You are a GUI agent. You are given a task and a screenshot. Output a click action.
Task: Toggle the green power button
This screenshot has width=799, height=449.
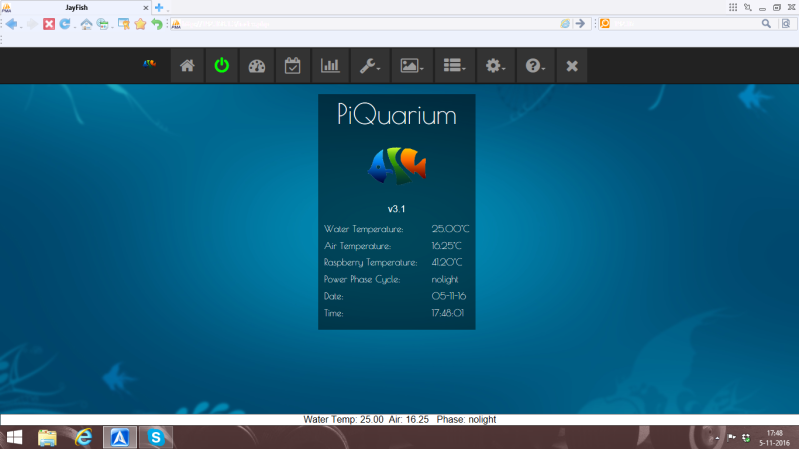(x=221, y=66)
